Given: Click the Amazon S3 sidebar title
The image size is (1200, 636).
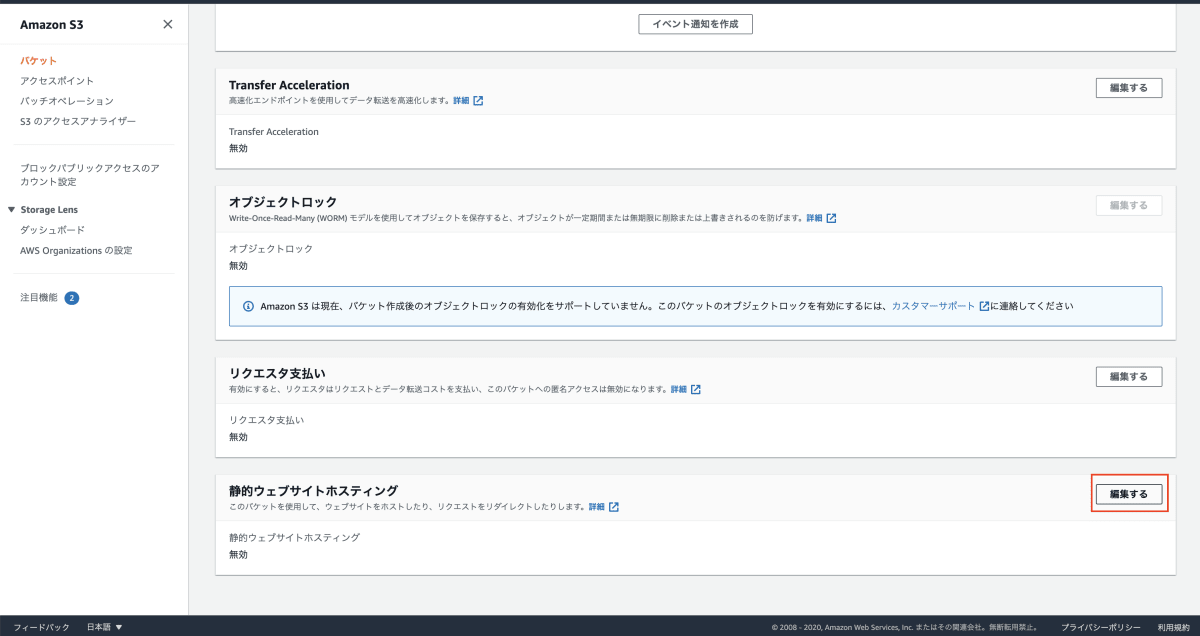Looking at the screenshot, I should 51,25.
